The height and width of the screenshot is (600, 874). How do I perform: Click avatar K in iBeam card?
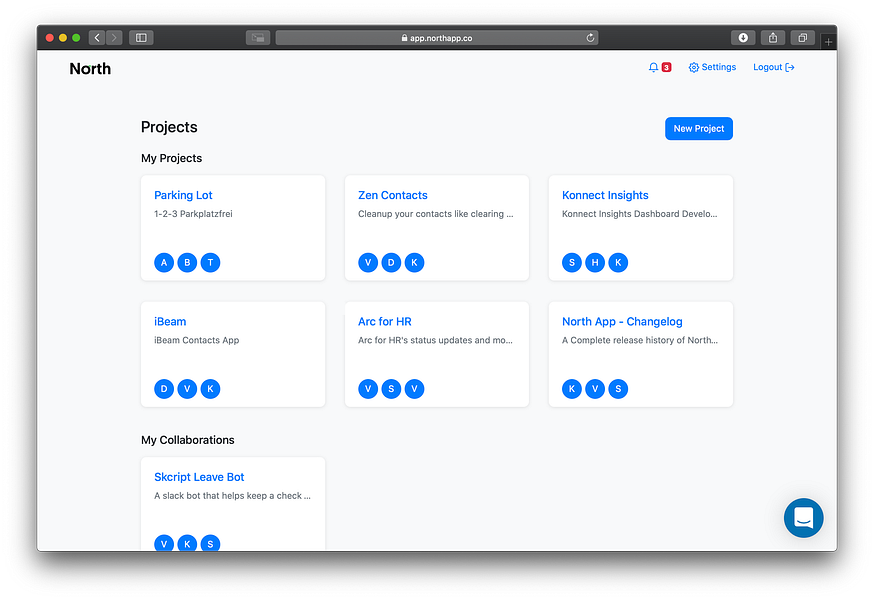(x=210, y=389)
